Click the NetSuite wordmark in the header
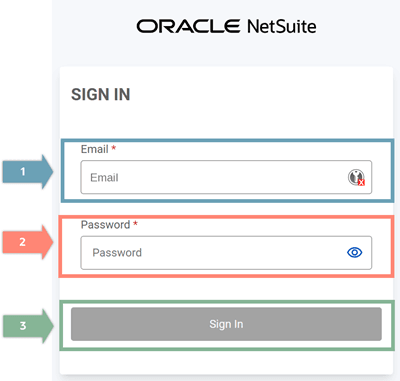The width and height of the screenshot is (400, 381). coord(282,26)
